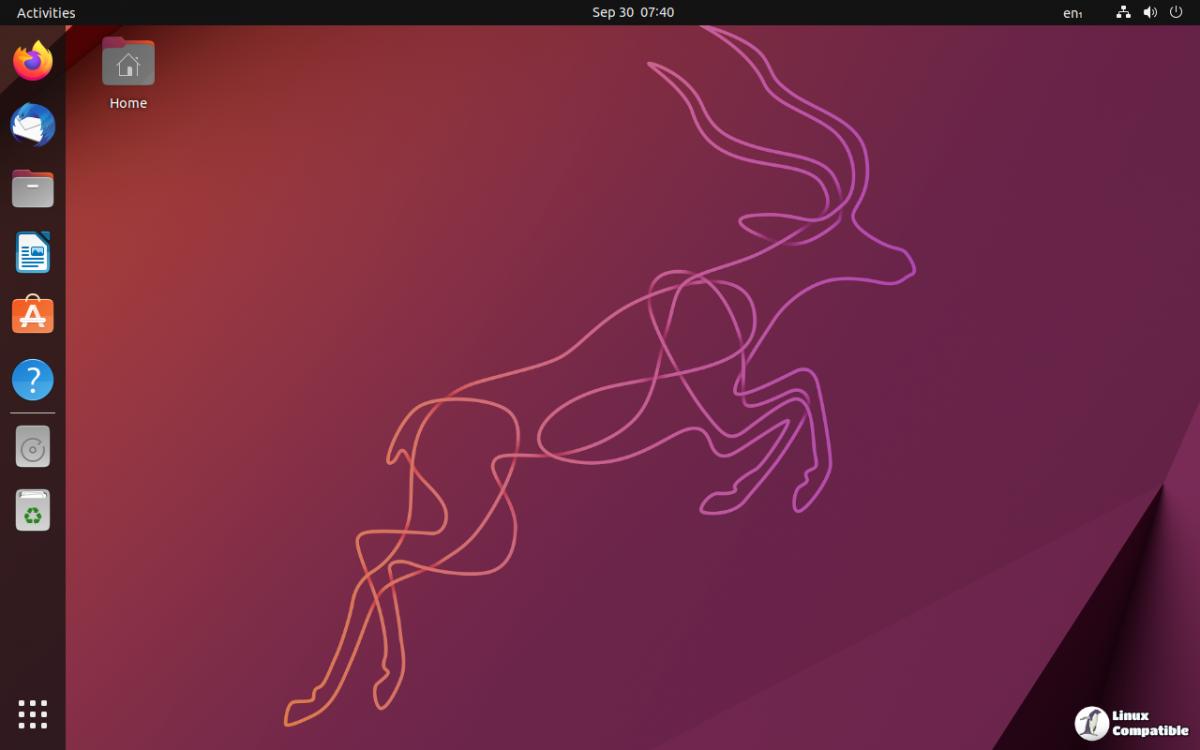Expand the system status tray menu
The width and height of the screenshot is (1200, 750).
click(x=1150, y=13)
